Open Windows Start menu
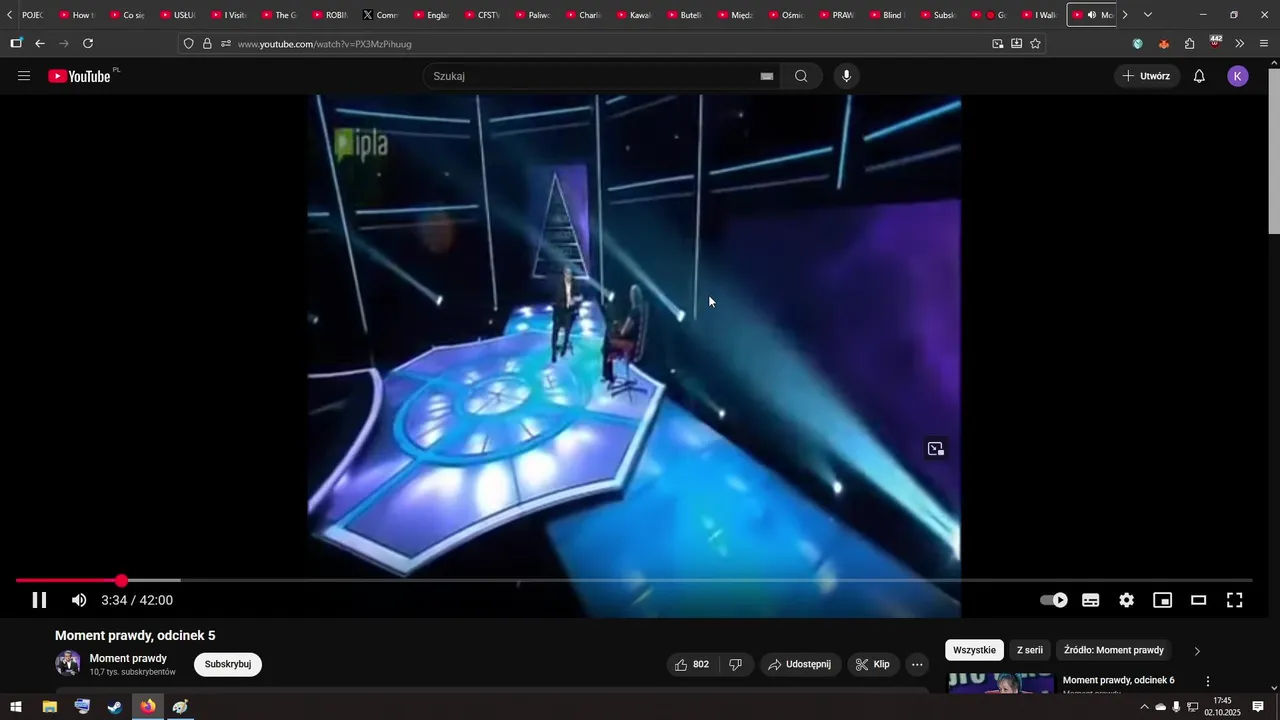This screenshot has height=720, width=1280. click(16, 707)
